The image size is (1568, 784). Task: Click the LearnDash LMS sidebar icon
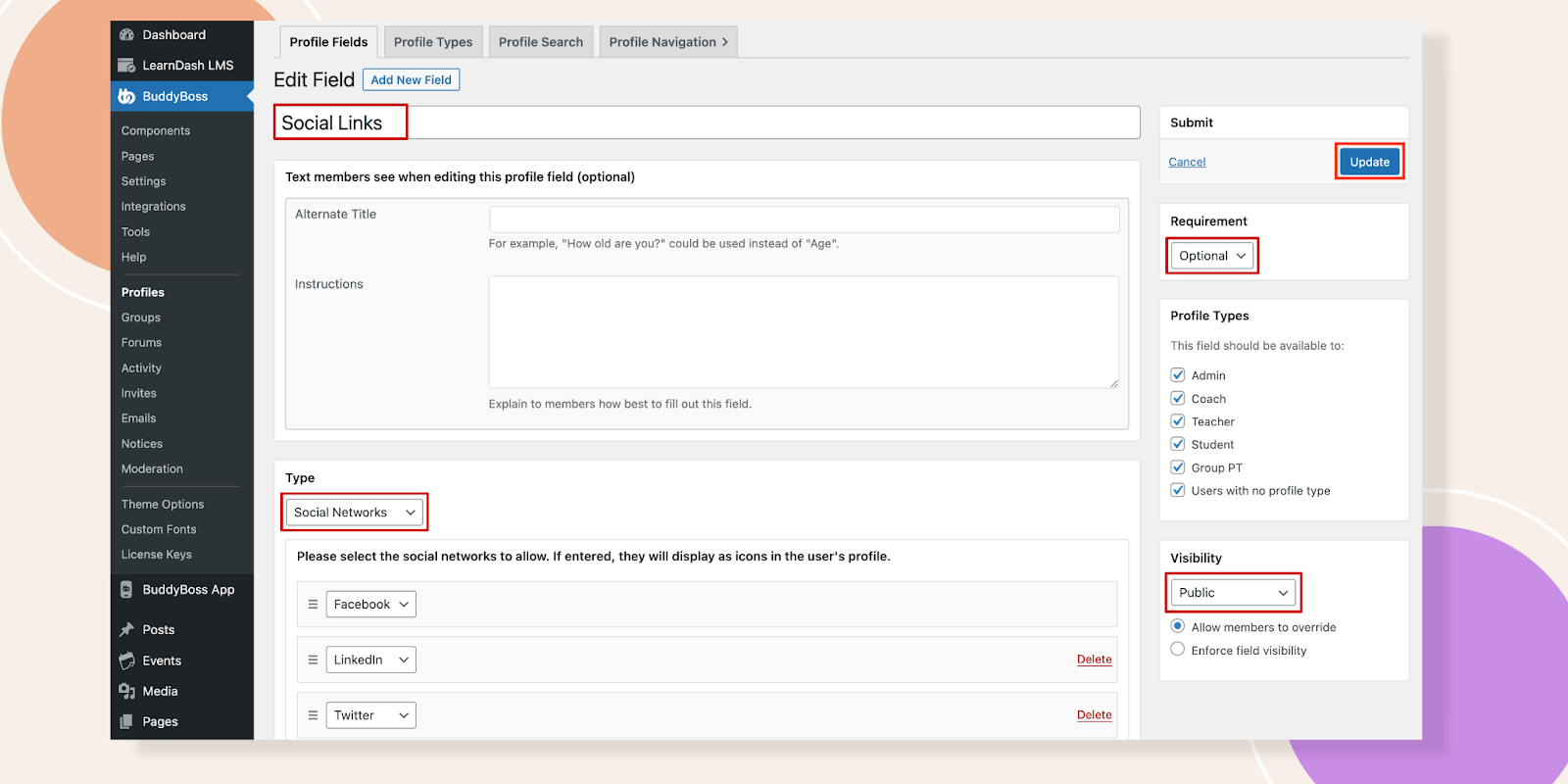126,66
